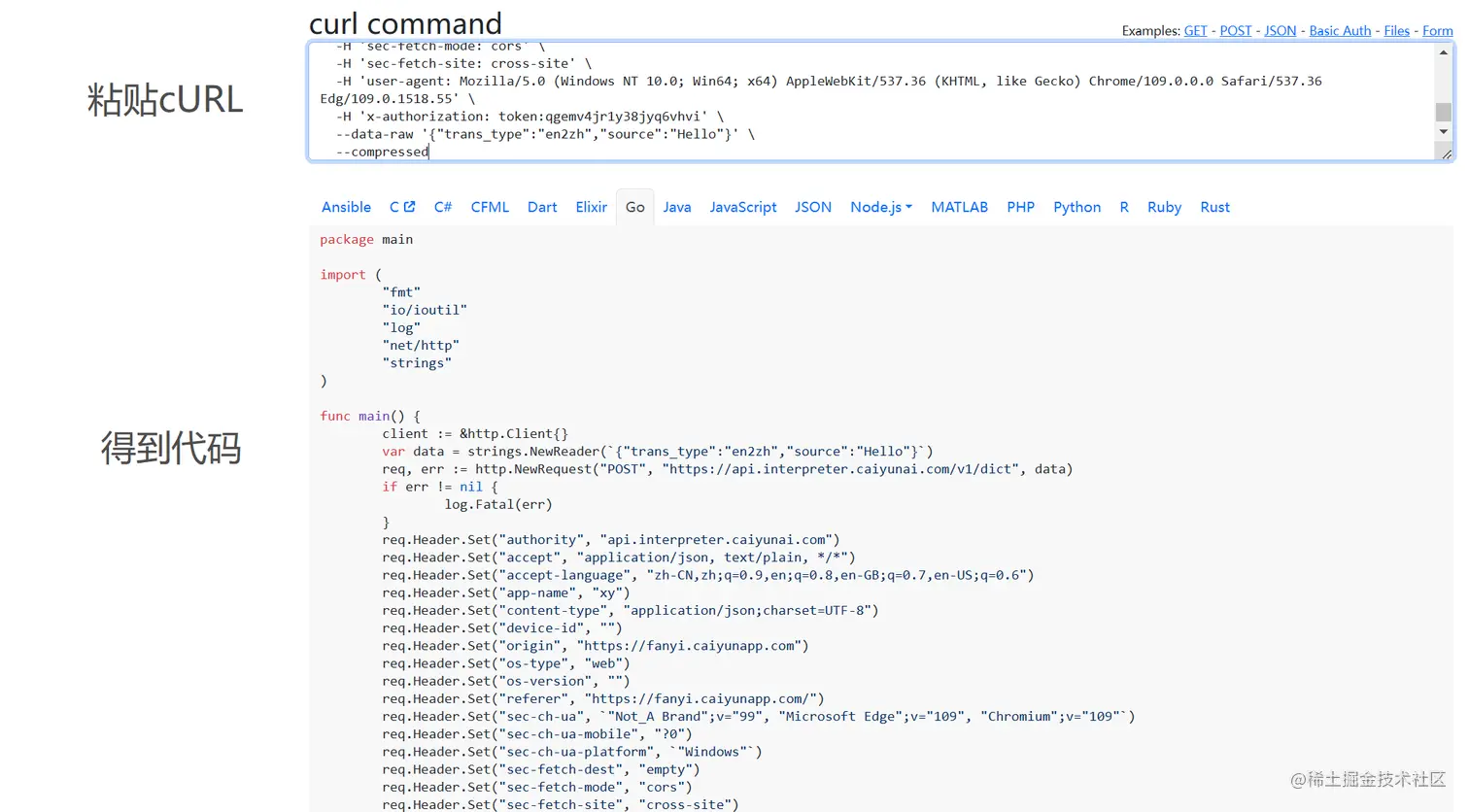Click the '--data-raw' line in curl input

pos(545,134)
